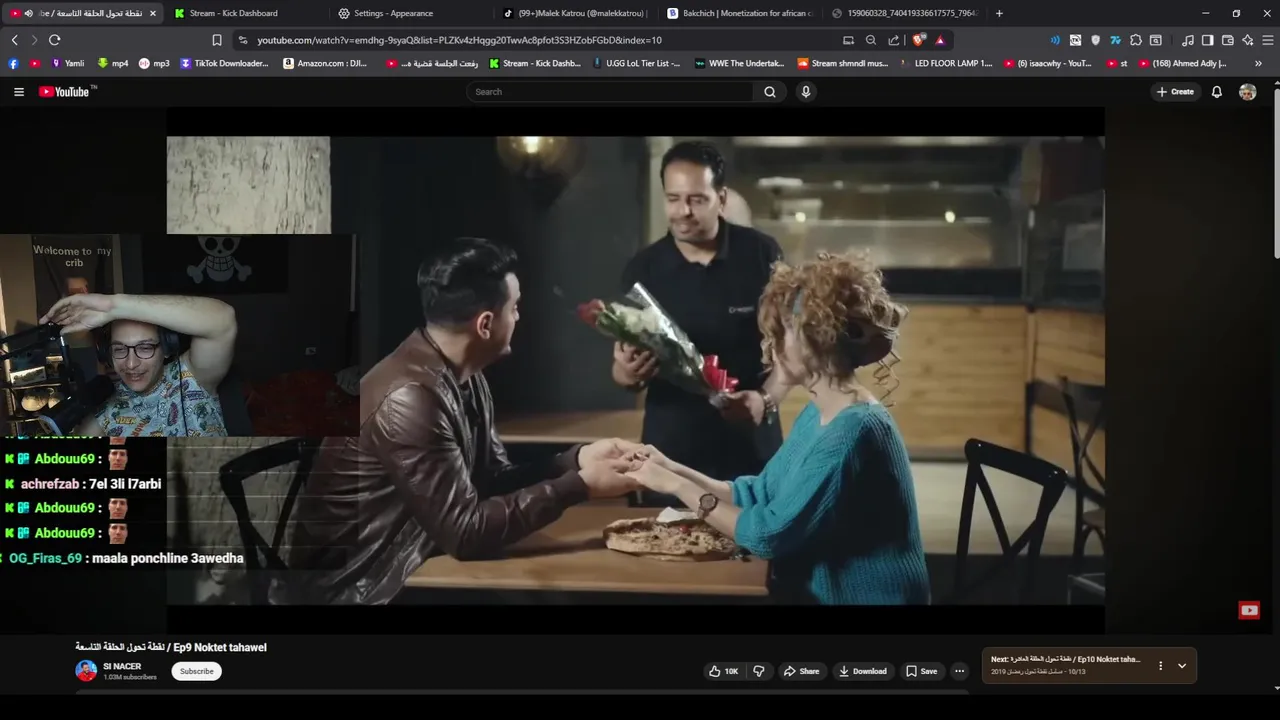Show more bookmarks with the chevron
1280x720 pixels.
[1258, 63]
